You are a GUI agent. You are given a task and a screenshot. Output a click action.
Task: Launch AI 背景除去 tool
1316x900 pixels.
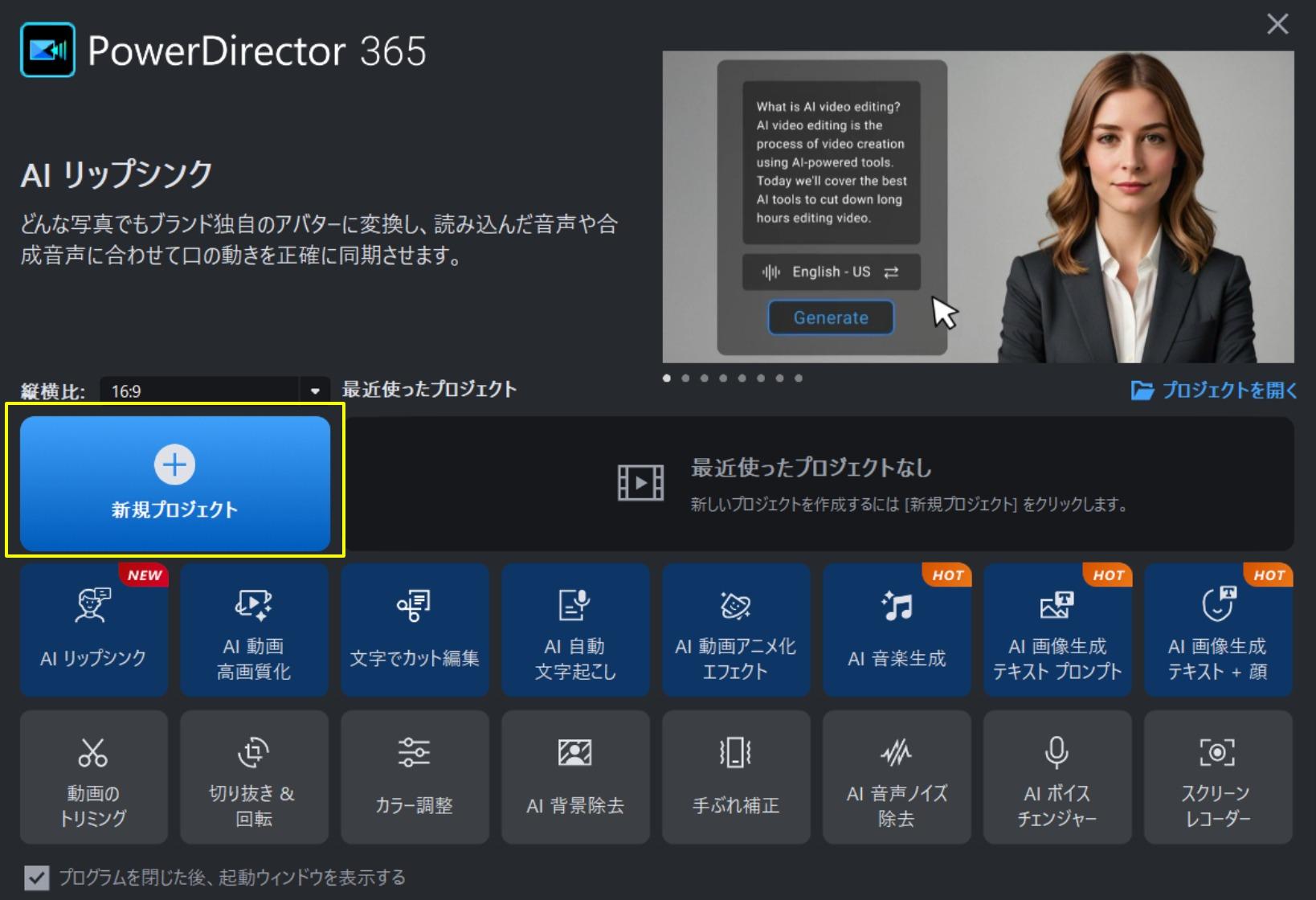coord(575,777)
